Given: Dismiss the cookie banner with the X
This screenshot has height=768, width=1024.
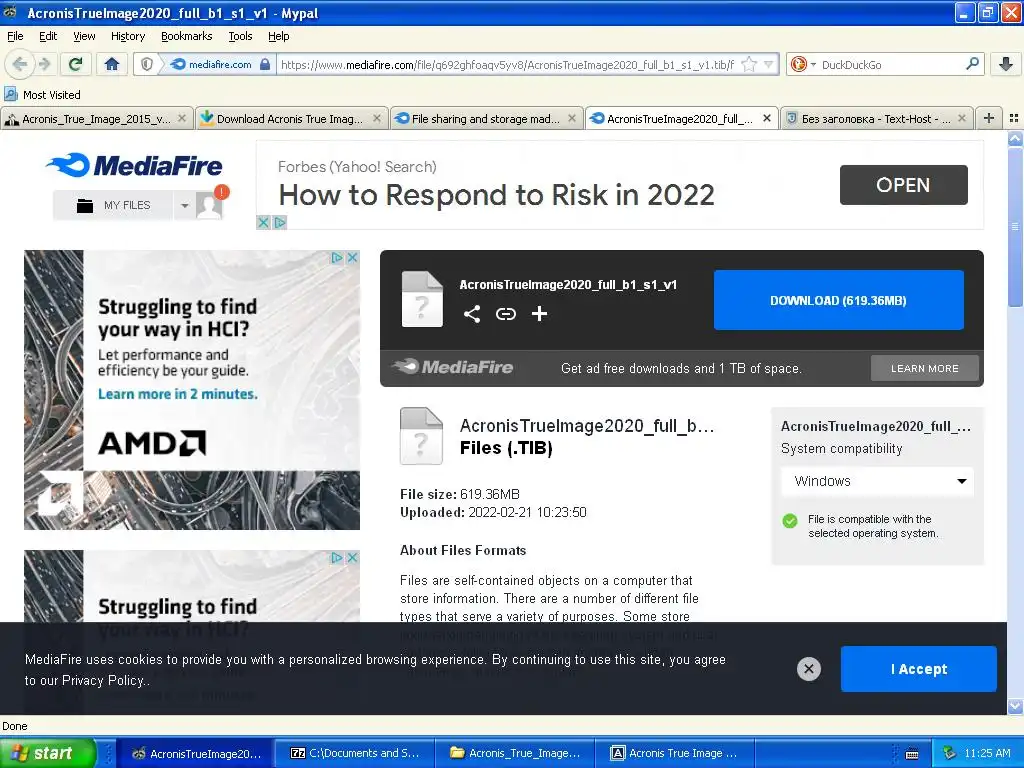Looking at the screenshot, I should [808, 669].
